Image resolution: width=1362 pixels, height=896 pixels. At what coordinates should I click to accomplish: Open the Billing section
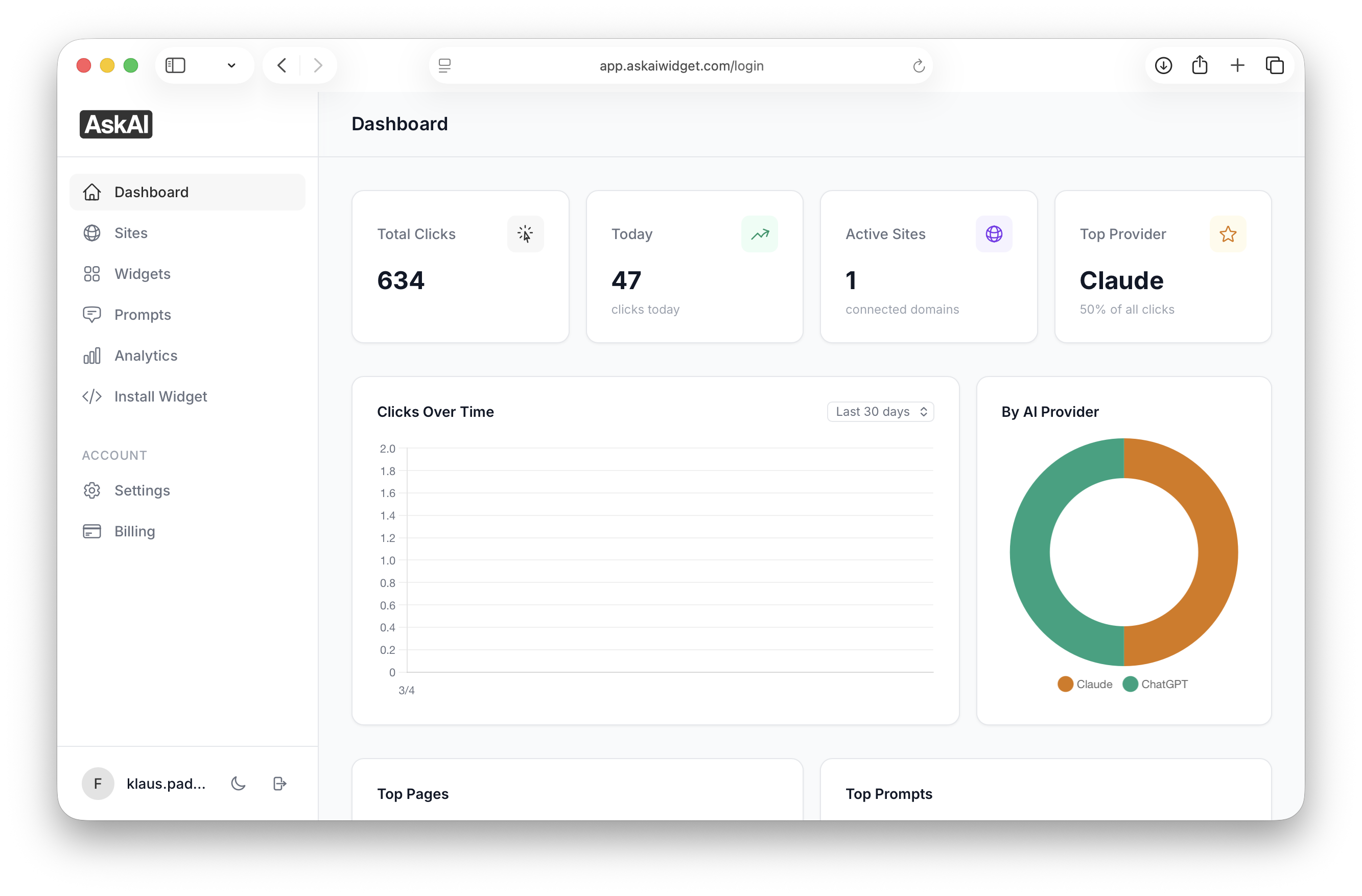tap(134, 531)
